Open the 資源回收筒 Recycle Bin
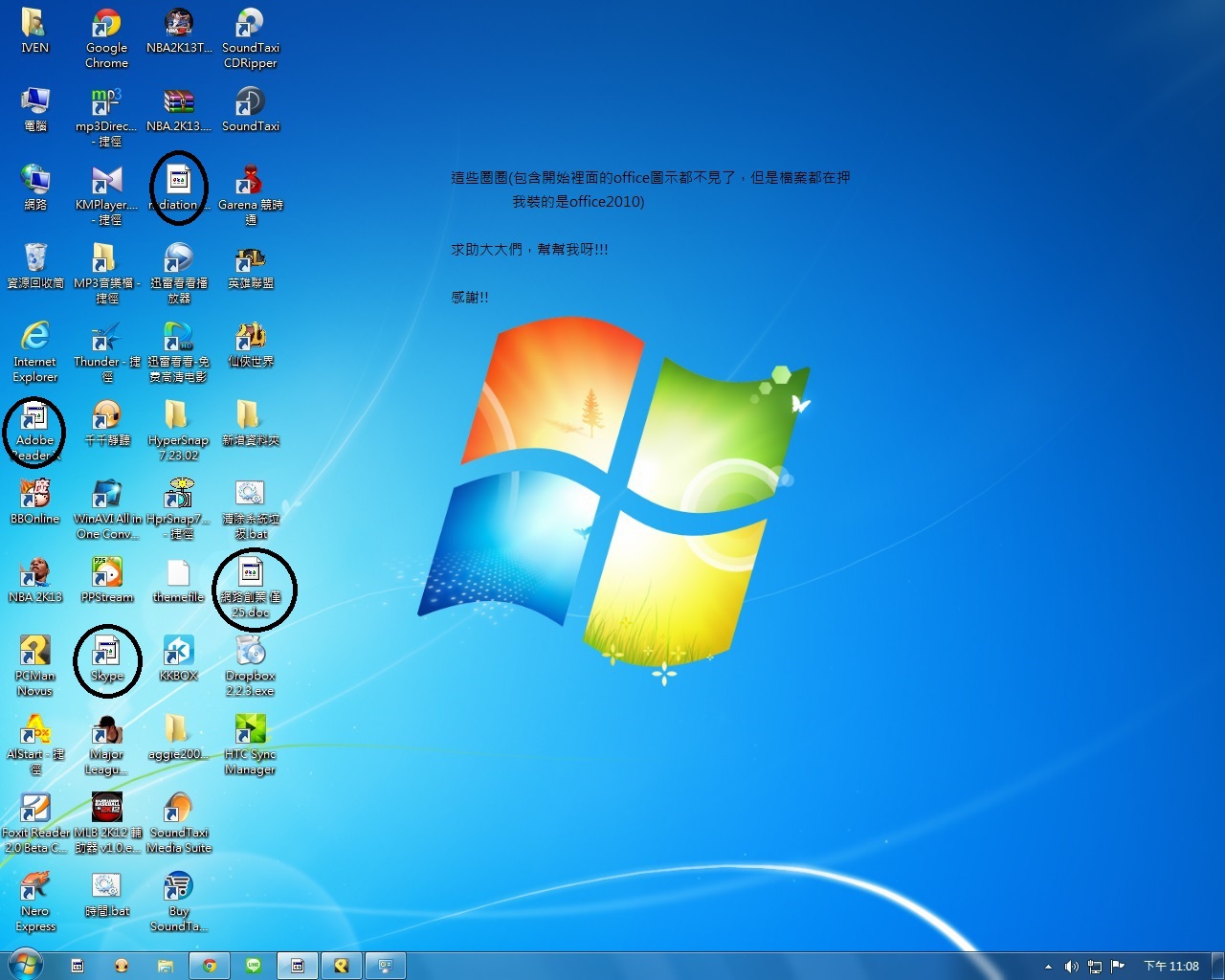The width and height of the screenshot is (1225, 980). click(x=34, y=267)
